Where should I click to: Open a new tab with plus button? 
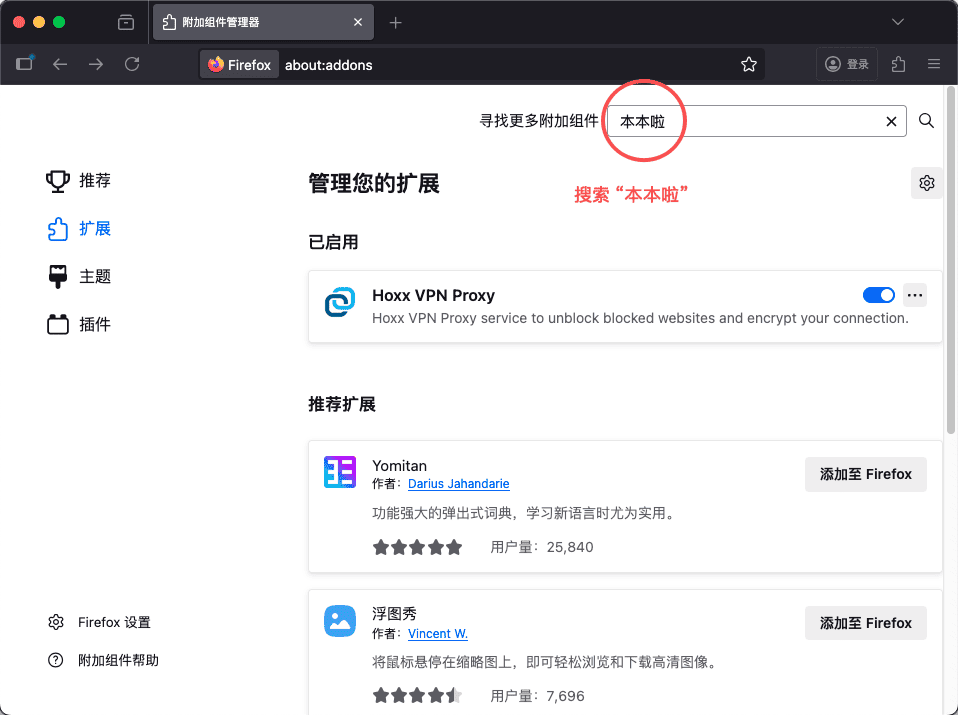[396, 22]
